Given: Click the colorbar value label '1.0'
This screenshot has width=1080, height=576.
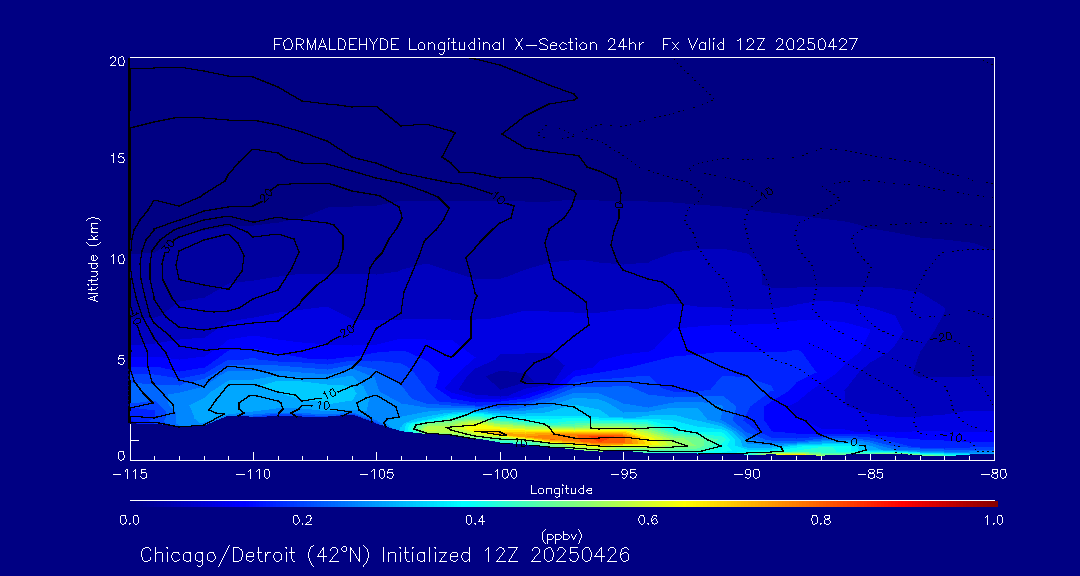Looking at the screenshot, I should [x=994, y=520].
